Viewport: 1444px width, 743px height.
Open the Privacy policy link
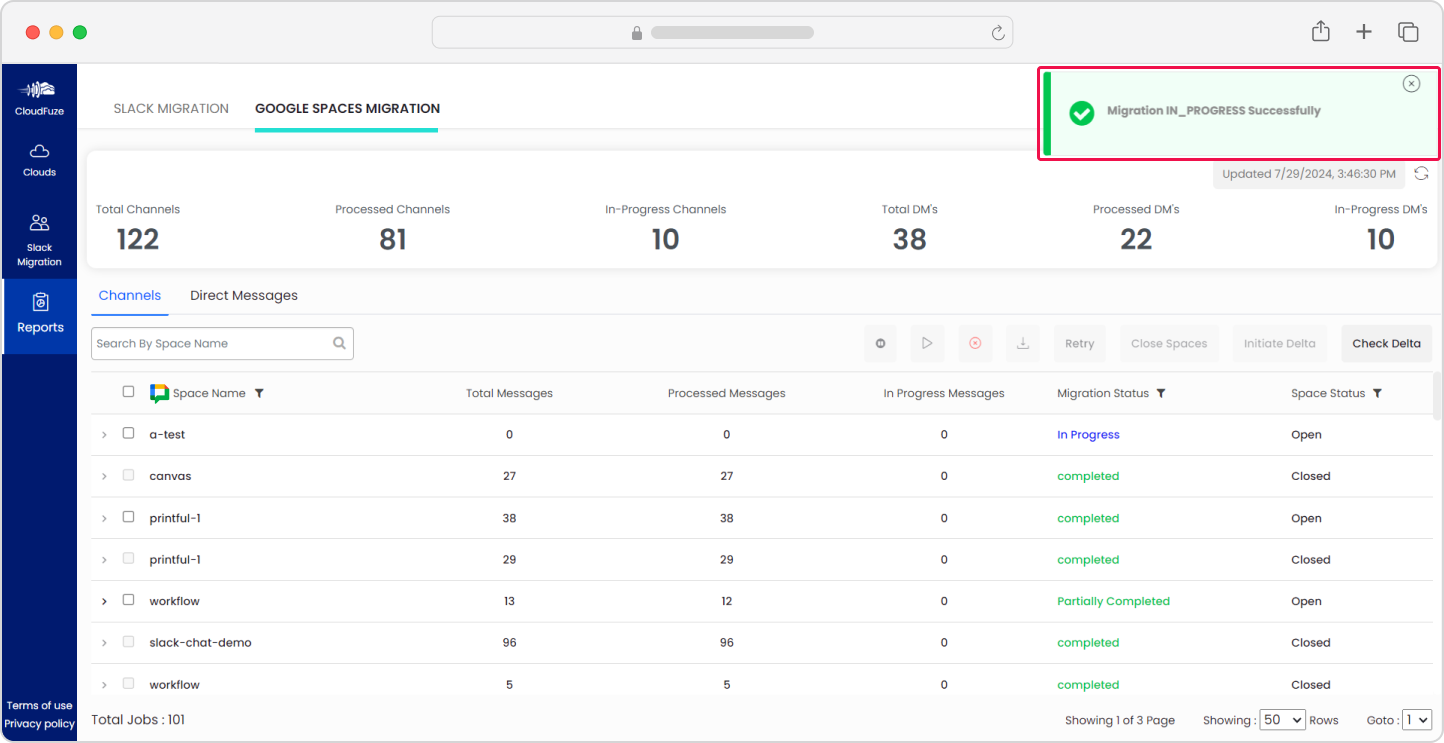coord(39,724)
